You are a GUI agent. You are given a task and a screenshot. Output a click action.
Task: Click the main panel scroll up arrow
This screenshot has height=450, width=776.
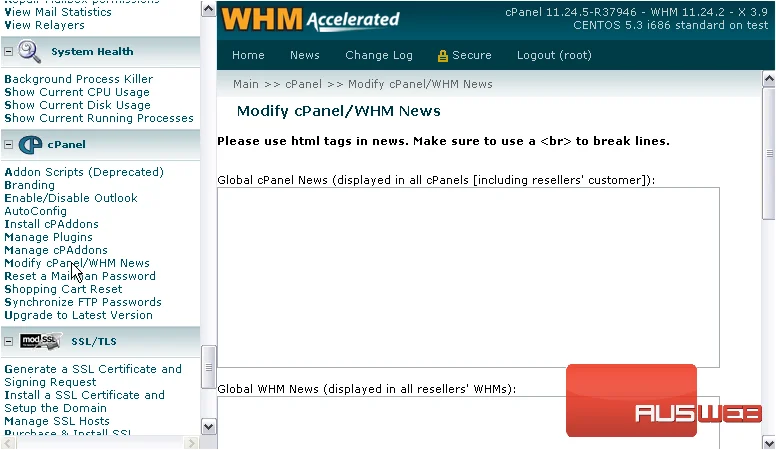pyautogui.click(x=769, y=79)
